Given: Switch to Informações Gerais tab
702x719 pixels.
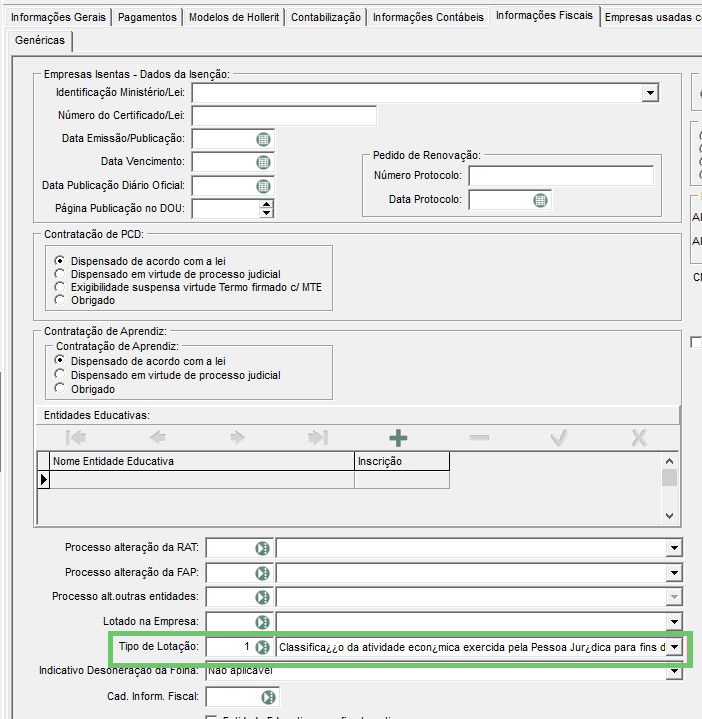Looking at the screenshot, I should (x=58, y=17).
